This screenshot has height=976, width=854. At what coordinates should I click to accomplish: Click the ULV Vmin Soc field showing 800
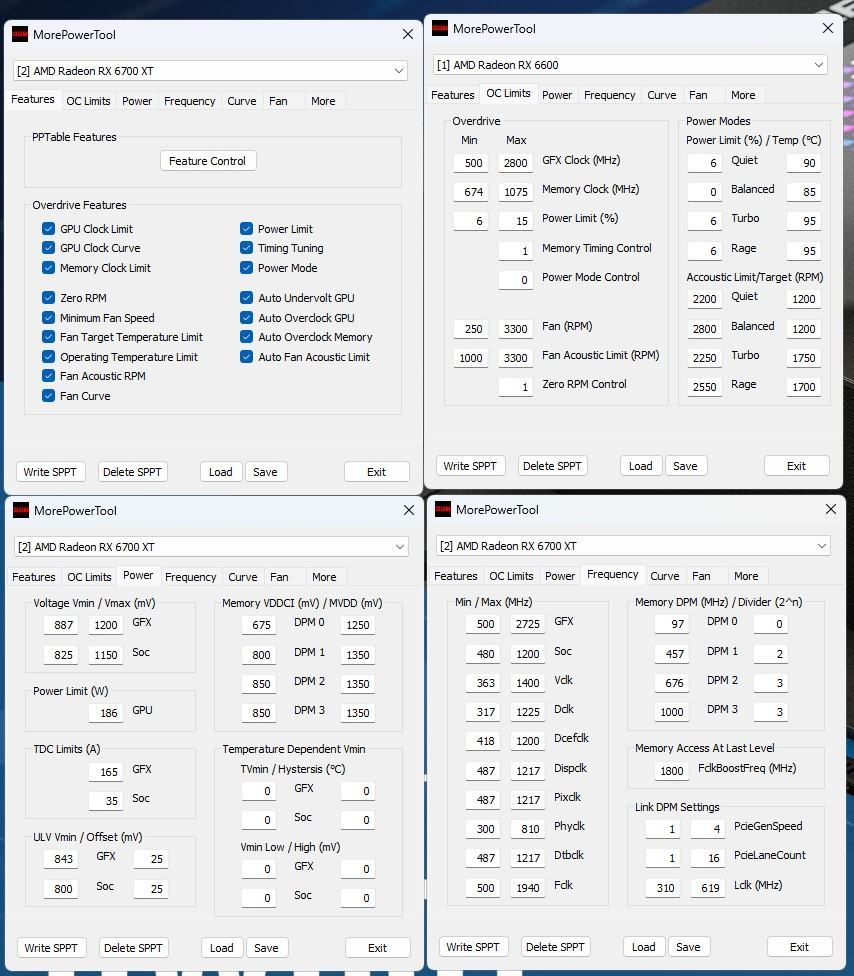click(61, 888)
